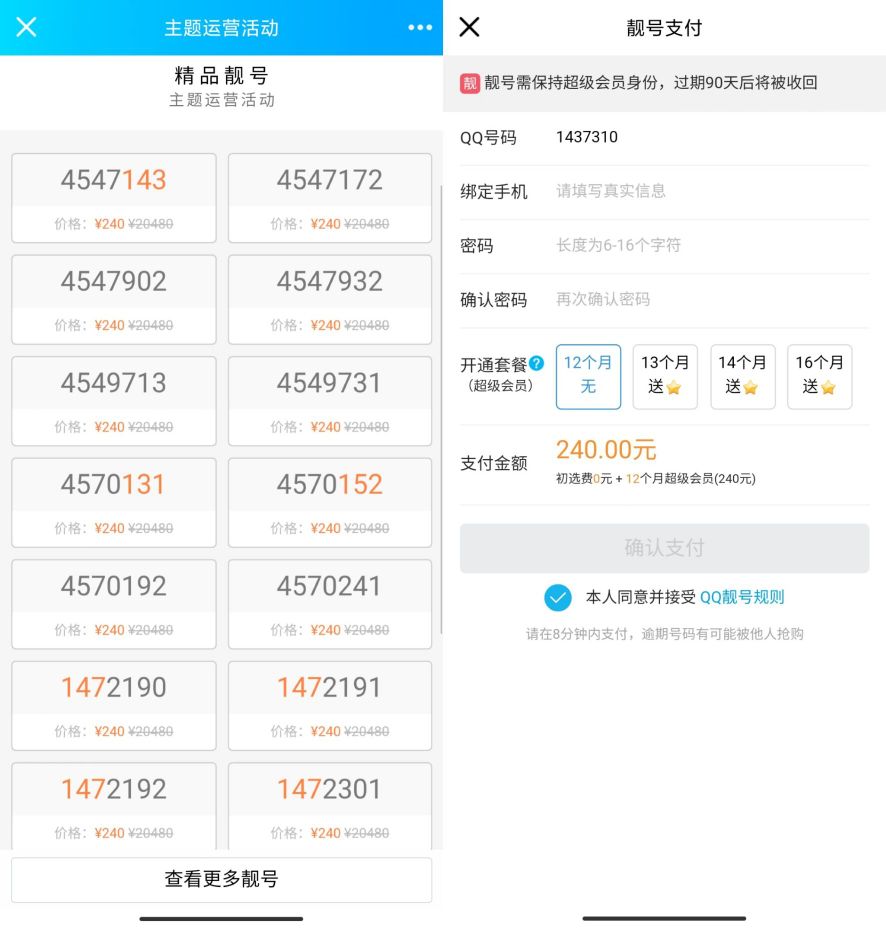Open the three-dot more options menu
The height and width of the screenshot is (928, 886).
[420, 27]
